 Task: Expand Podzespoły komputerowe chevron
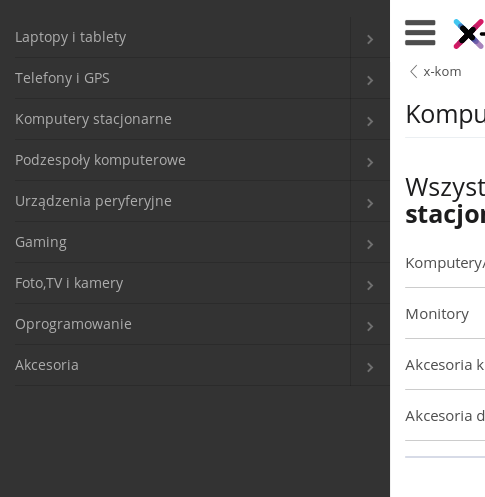[370, 162]
